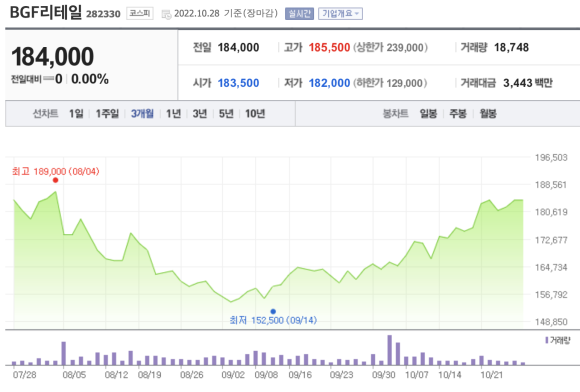Click the 08/05 date axis label

[x=74, y=375]
